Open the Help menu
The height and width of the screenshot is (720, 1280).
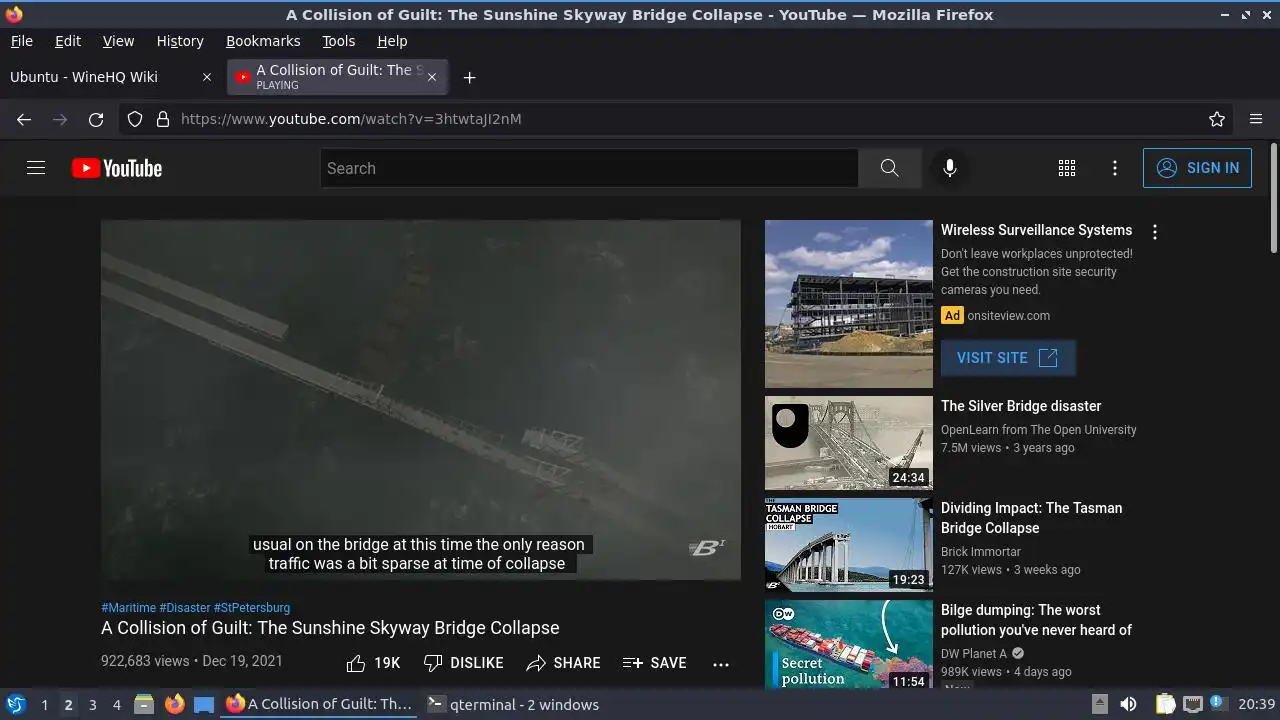click(392, 41)
